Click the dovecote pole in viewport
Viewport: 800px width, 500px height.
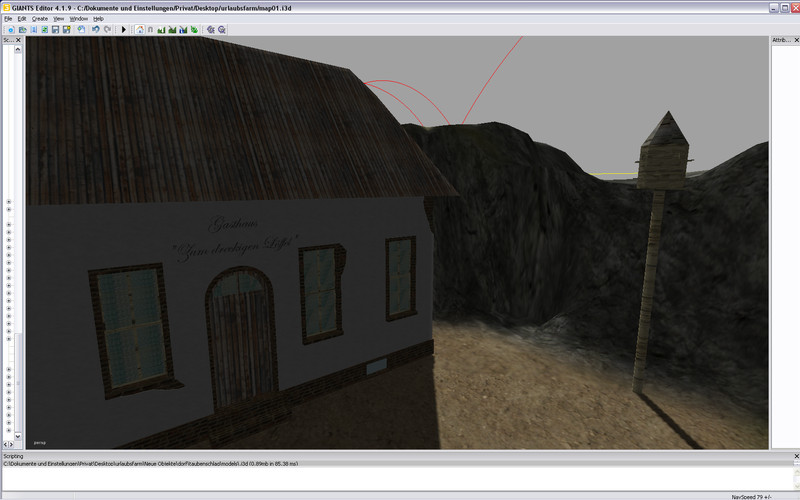point(648,291)
